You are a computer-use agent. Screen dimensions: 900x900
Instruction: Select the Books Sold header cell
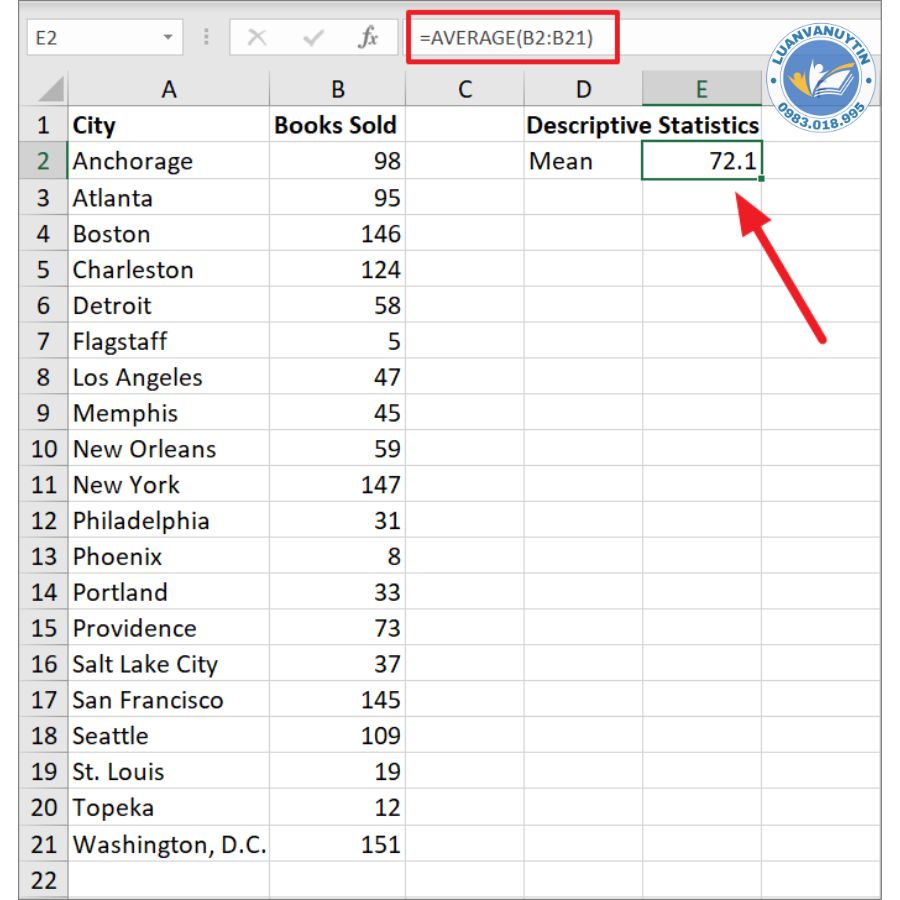[x=337, y=125]
